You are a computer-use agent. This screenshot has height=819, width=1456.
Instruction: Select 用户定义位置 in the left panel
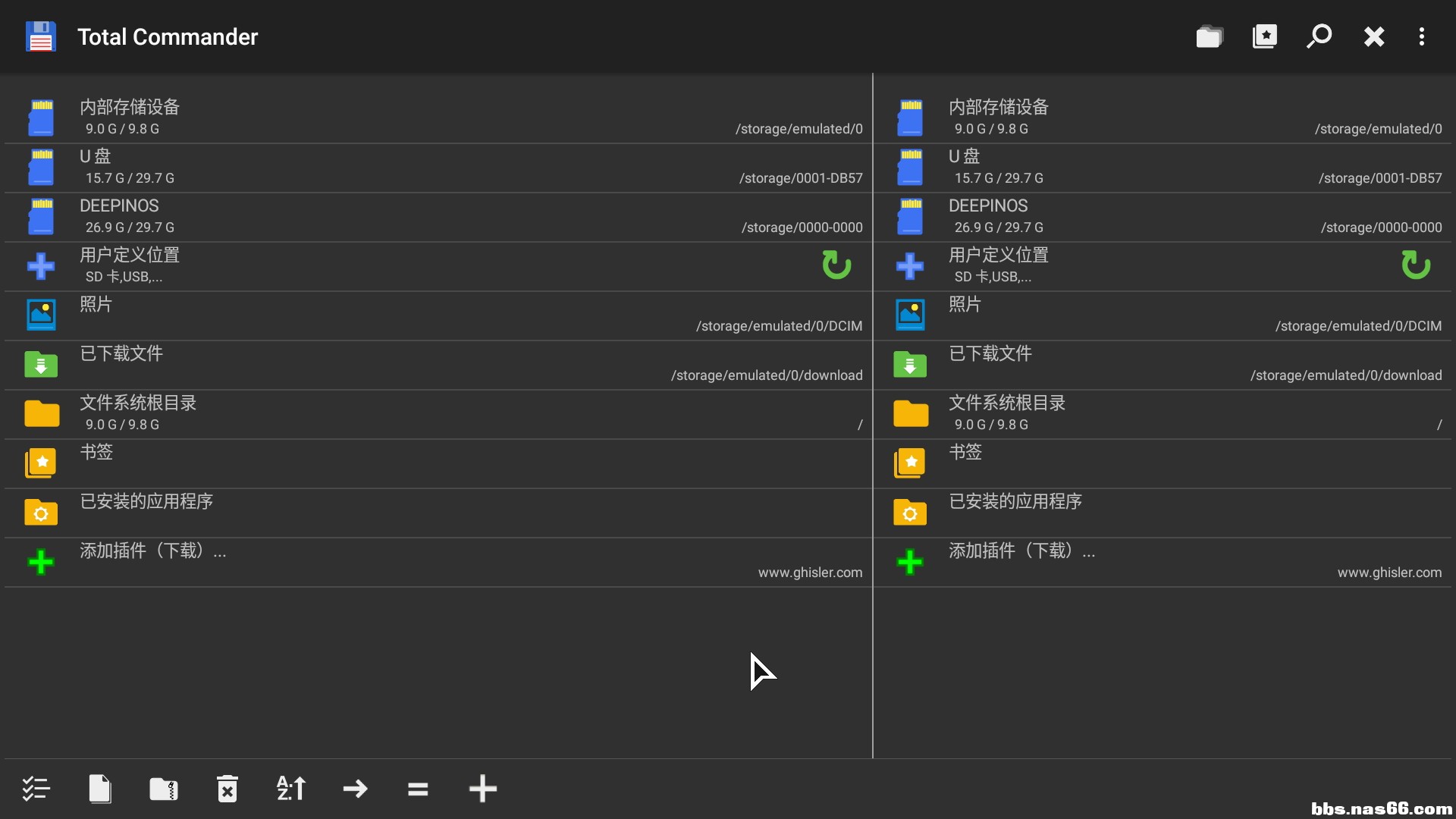click(x=438, y=266)
